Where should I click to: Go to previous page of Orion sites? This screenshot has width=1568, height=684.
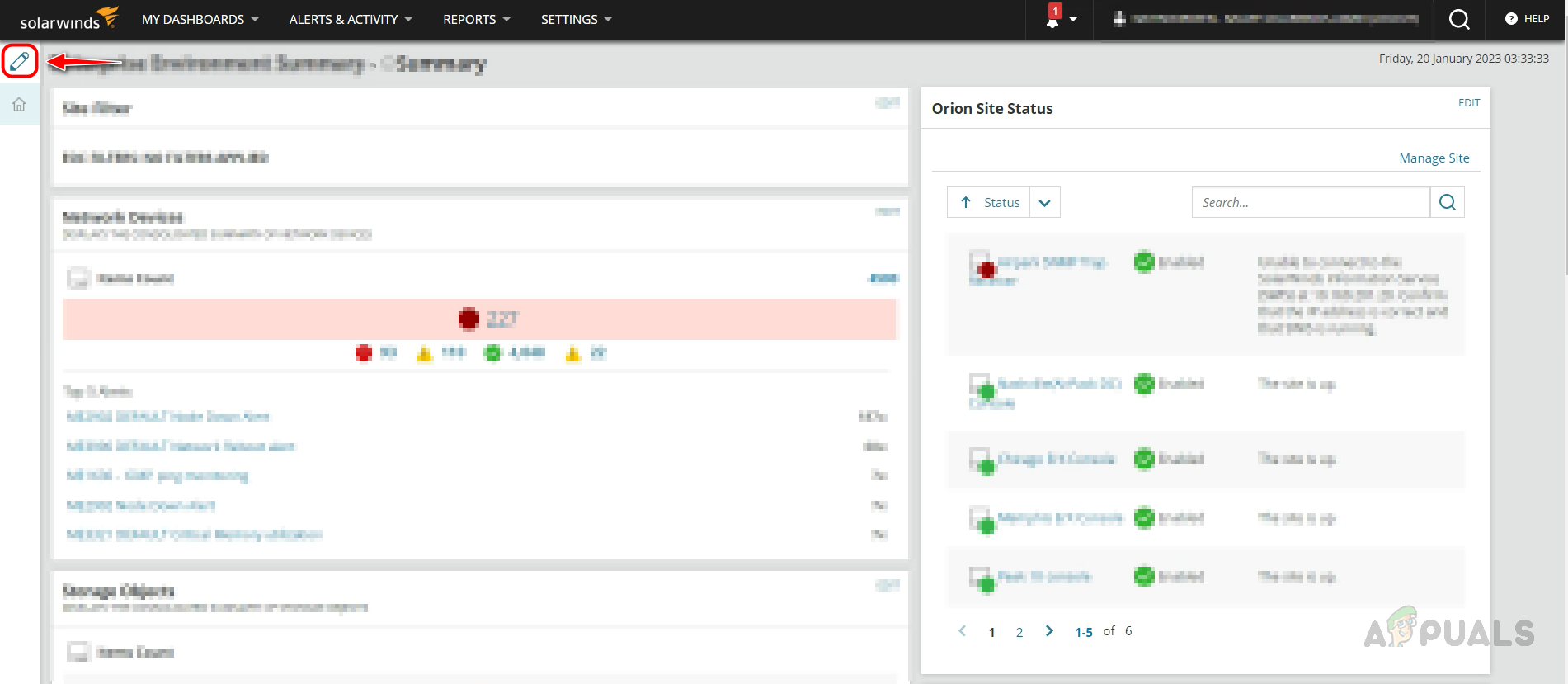962,631
